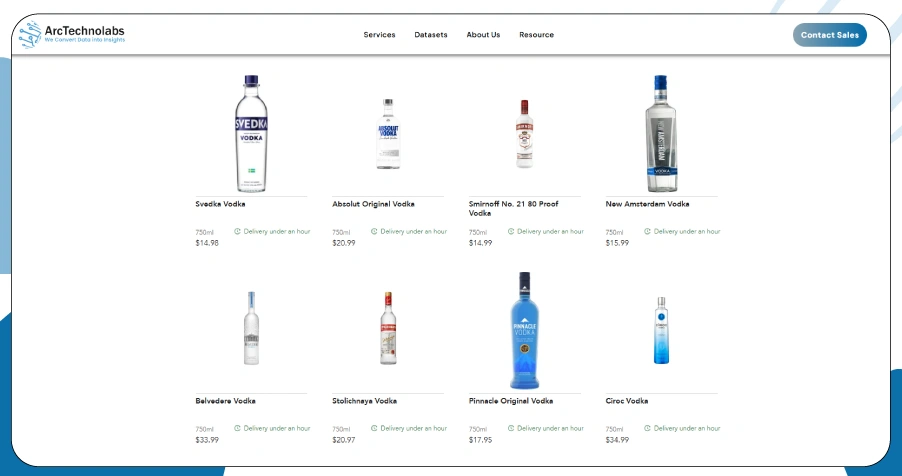Select the blue Pinnacle Vodka bottle image
This screenshot has height=476, width=902.
pos(524,330)
